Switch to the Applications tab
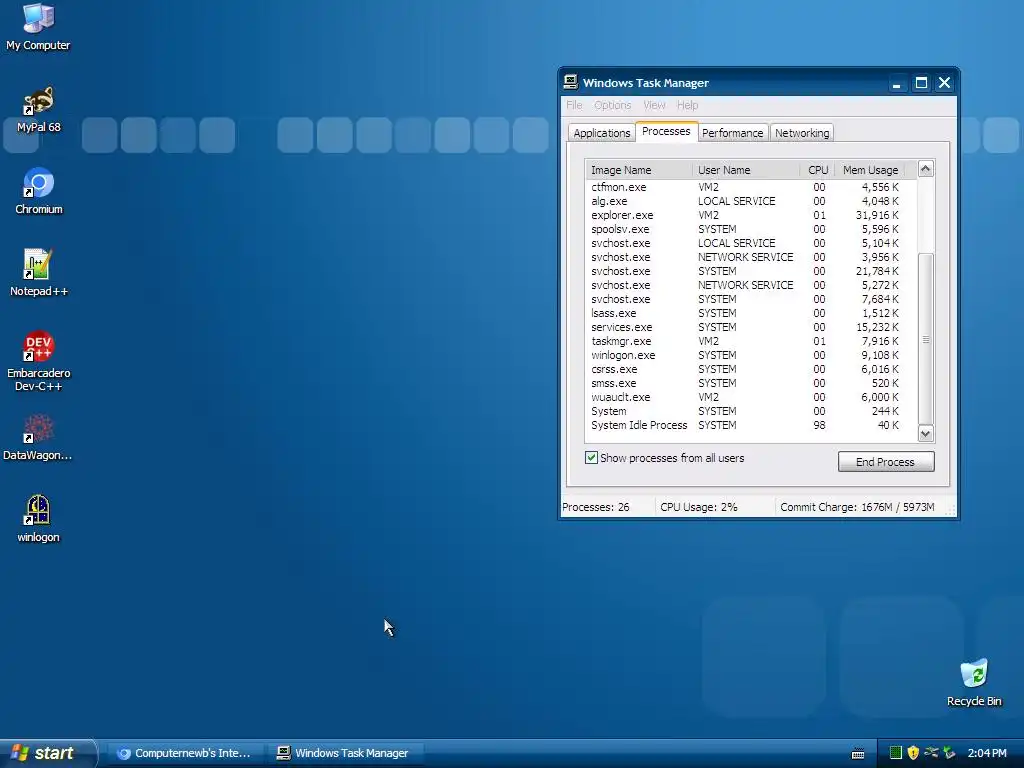Viewport: 1024px width, 768px height. 601,133
